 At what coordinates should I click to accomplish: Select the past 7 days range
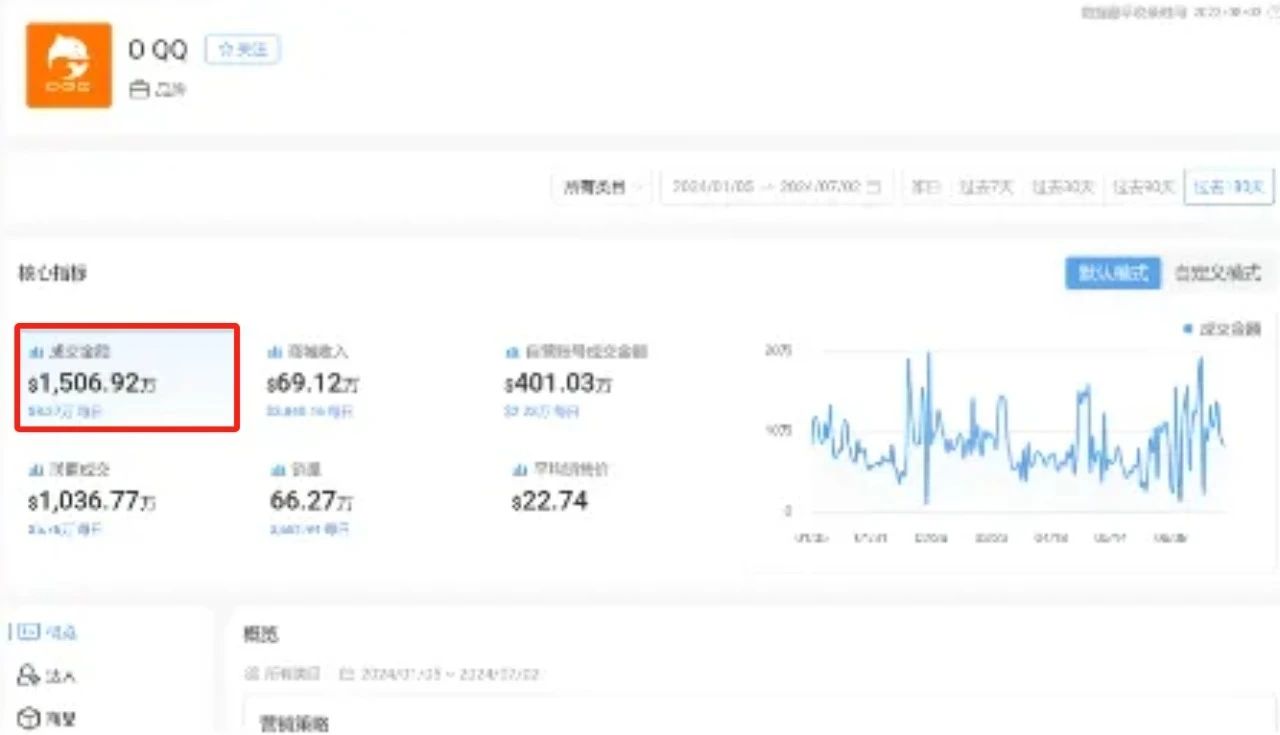point(986,187)
